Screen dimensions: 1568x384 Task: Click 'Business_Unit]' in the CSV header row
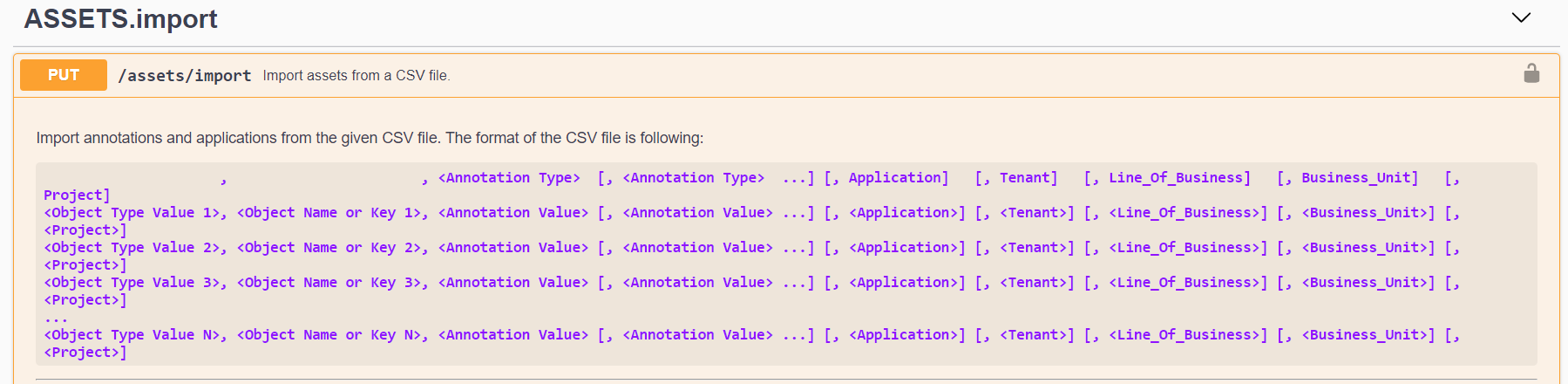[x=1359, y=178]
